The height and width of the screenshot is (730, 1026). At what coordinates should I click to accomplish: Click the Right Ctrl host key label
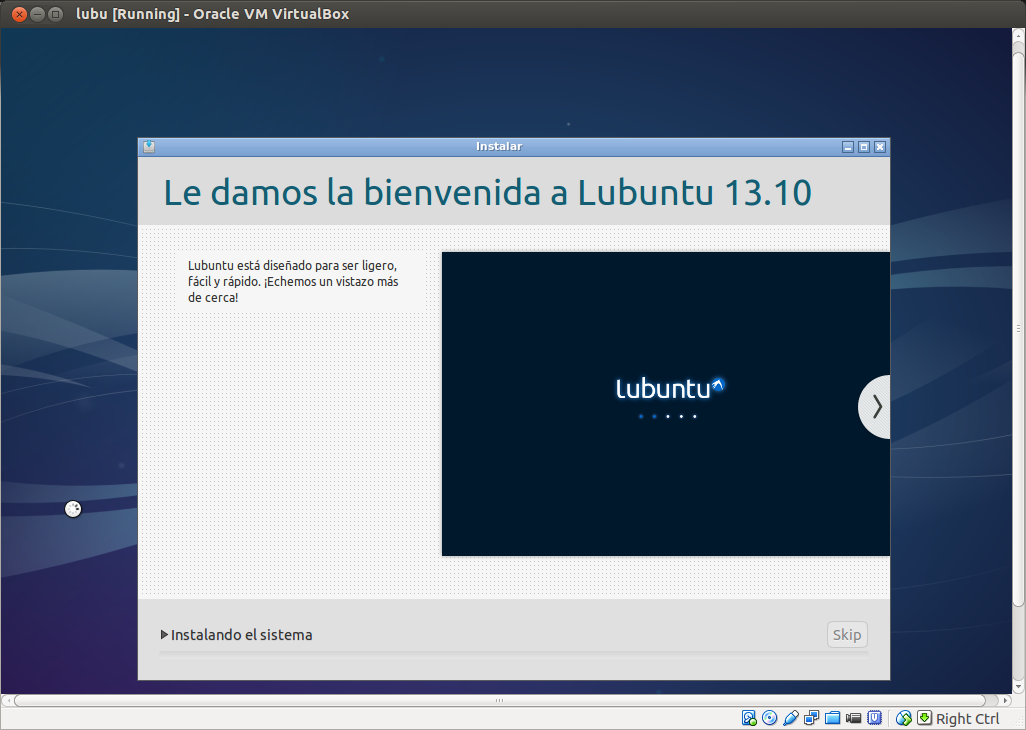[967, 718]
